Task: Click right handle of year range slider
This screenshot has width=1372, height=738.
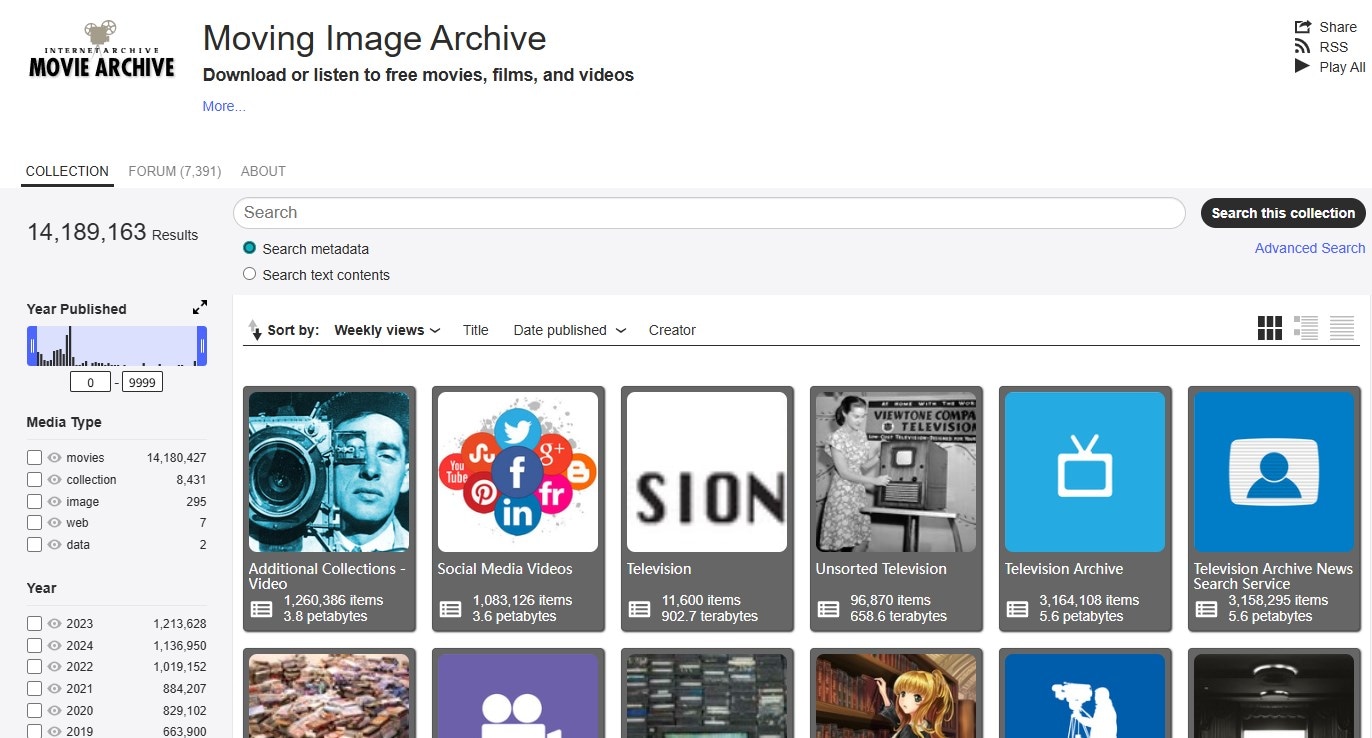Action: [202, 346]
